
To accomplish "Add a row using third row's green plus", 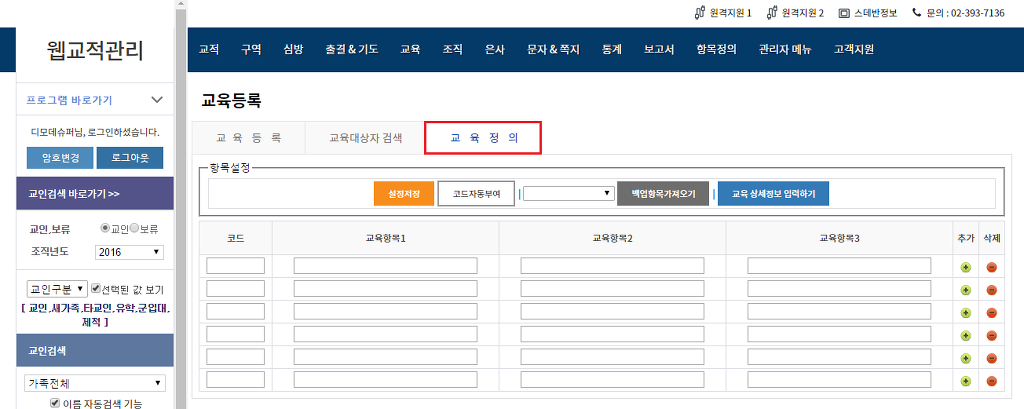I will pyautogui.click(x=966, y=313).
